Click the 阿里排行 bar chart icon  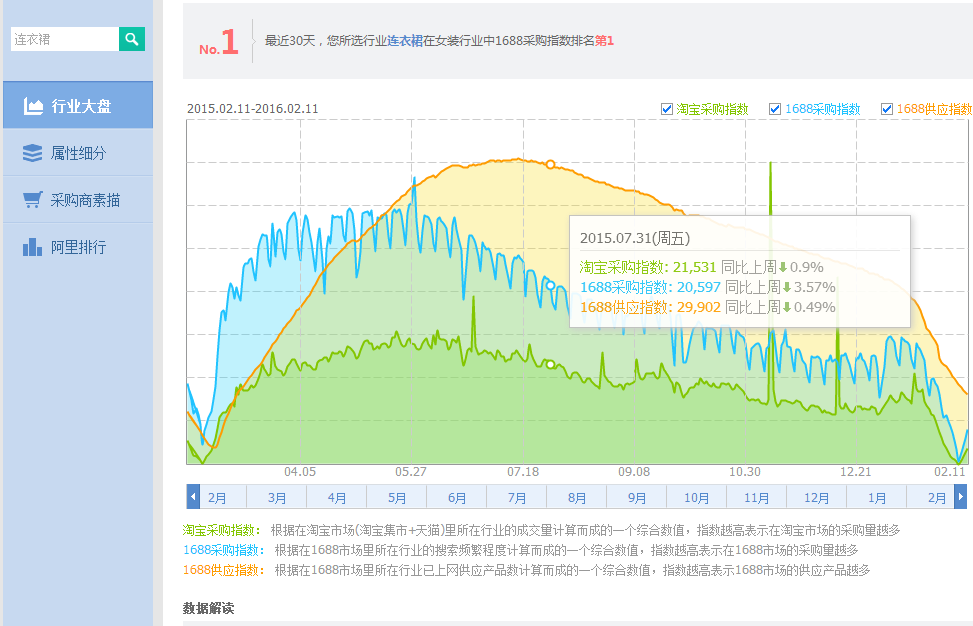pyautogui.click(x=33, y=247)
